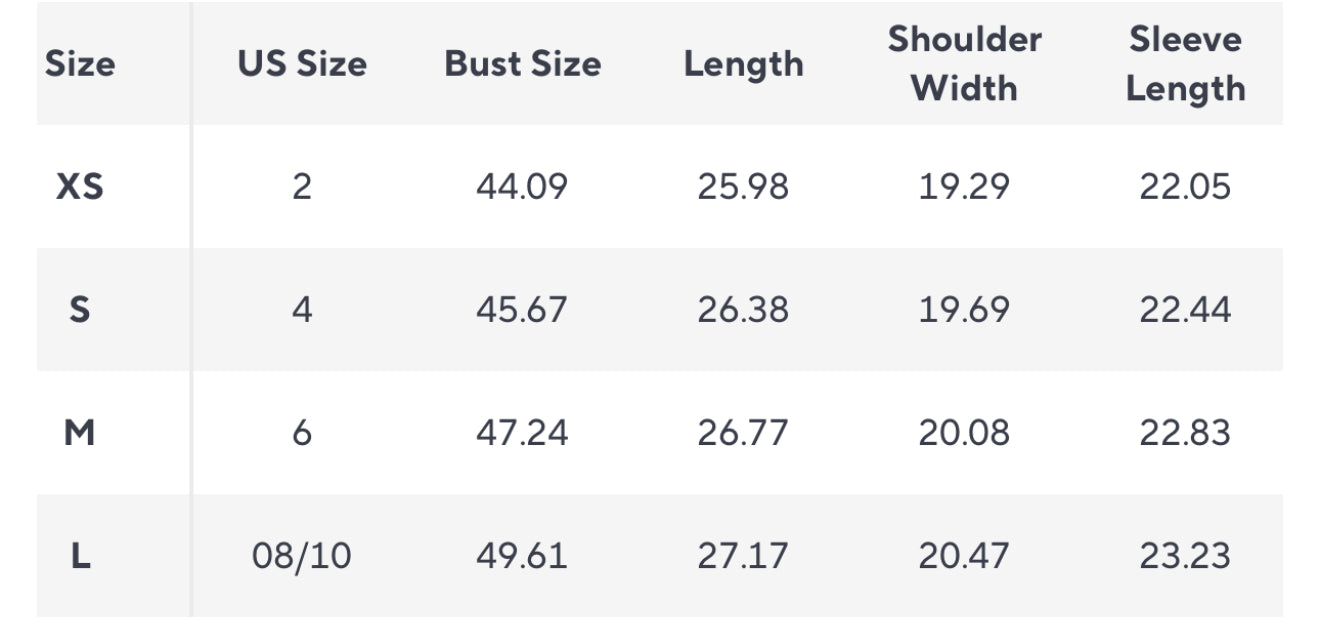This screenshot has height=622, width=1320.
Task: Select length value 26.77
Action: [743, 433]
